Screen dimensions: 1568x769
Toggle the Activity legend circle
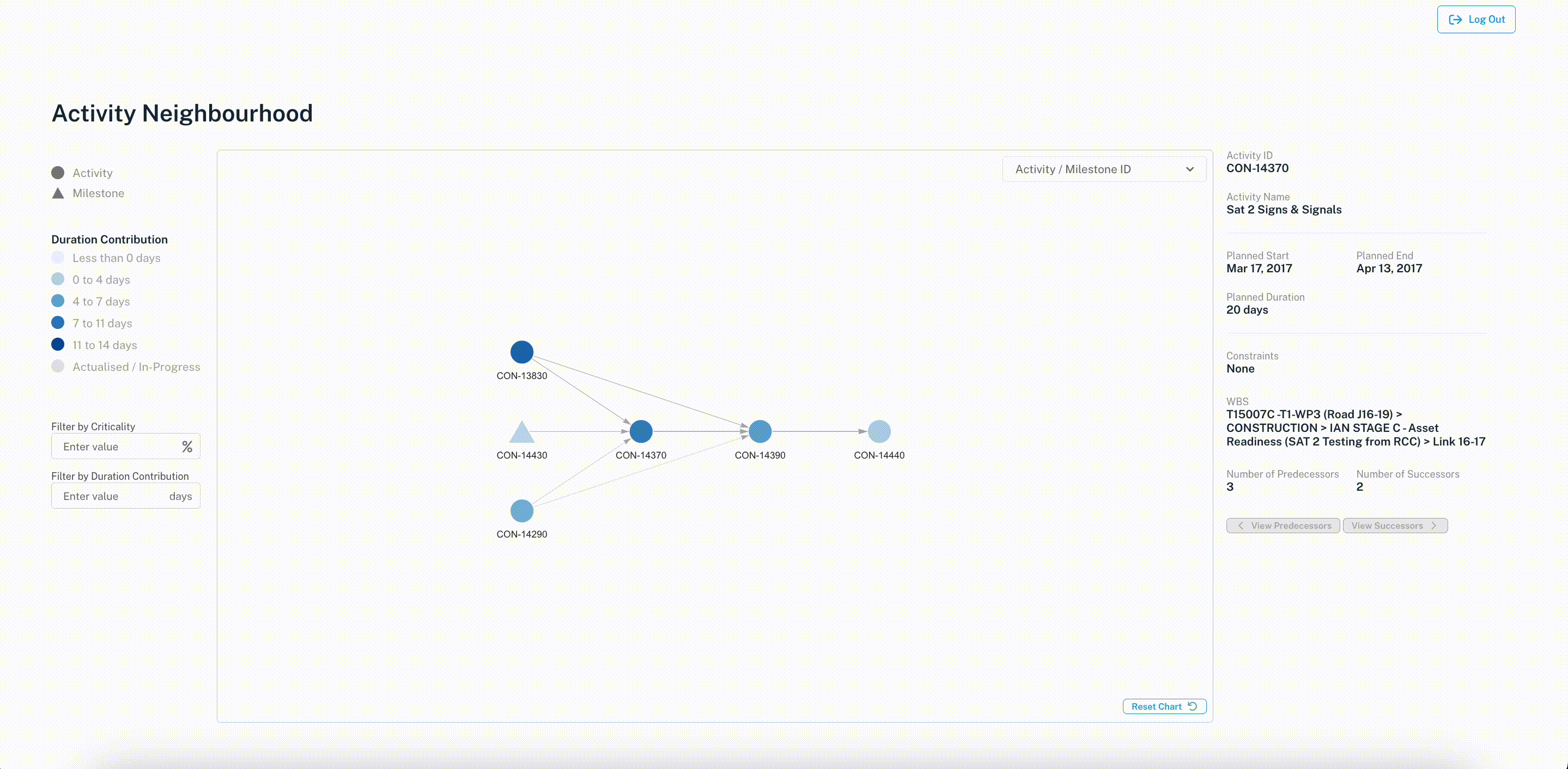click(x=58, y=173)
